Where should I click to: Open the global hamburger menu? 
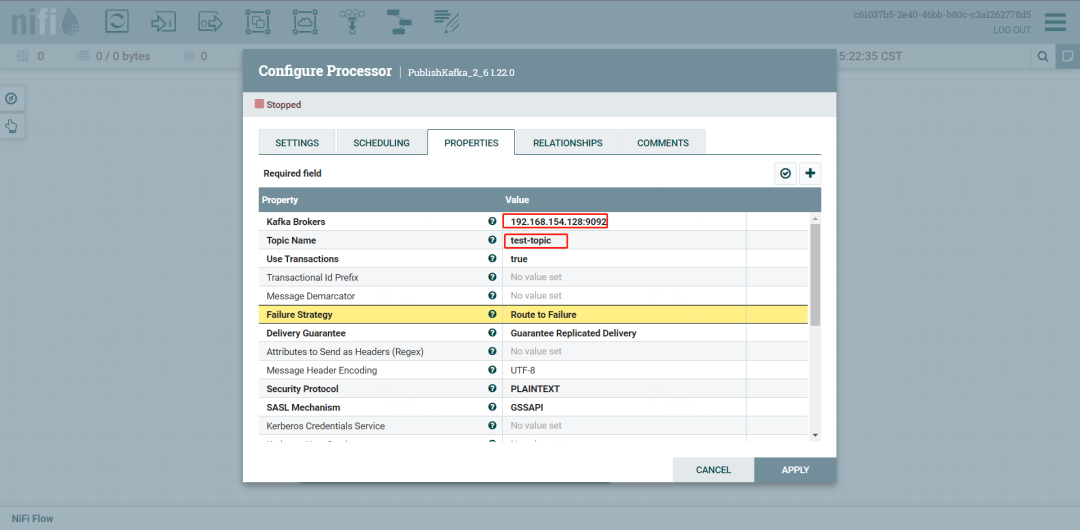pos(1055,22)
